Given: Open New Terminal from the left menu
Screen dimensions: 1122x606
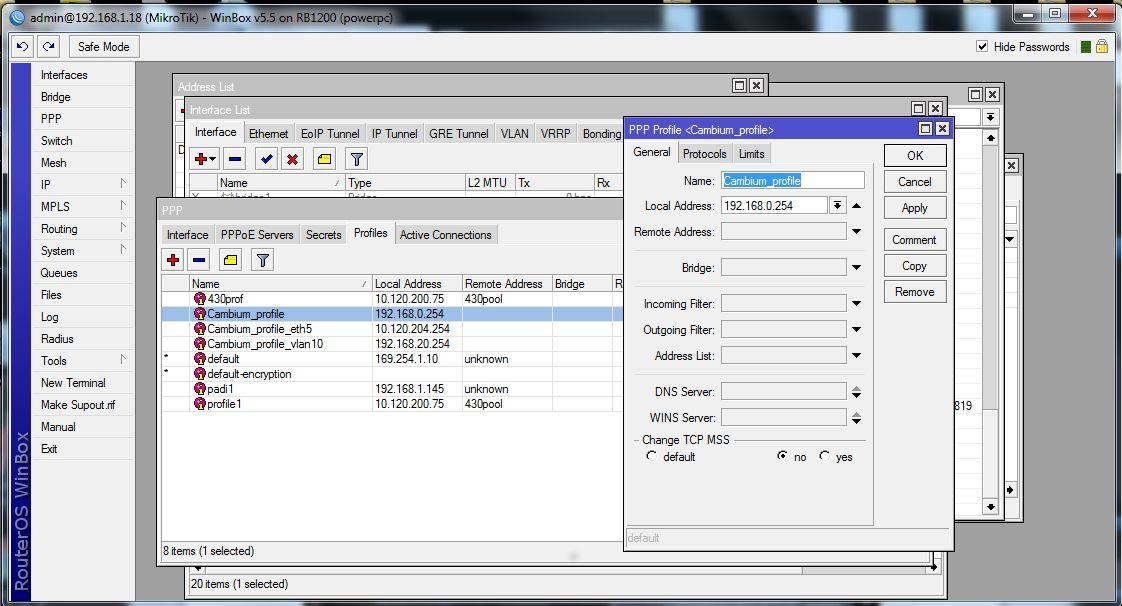Looking at the screenshot, I should pos(73,383).
